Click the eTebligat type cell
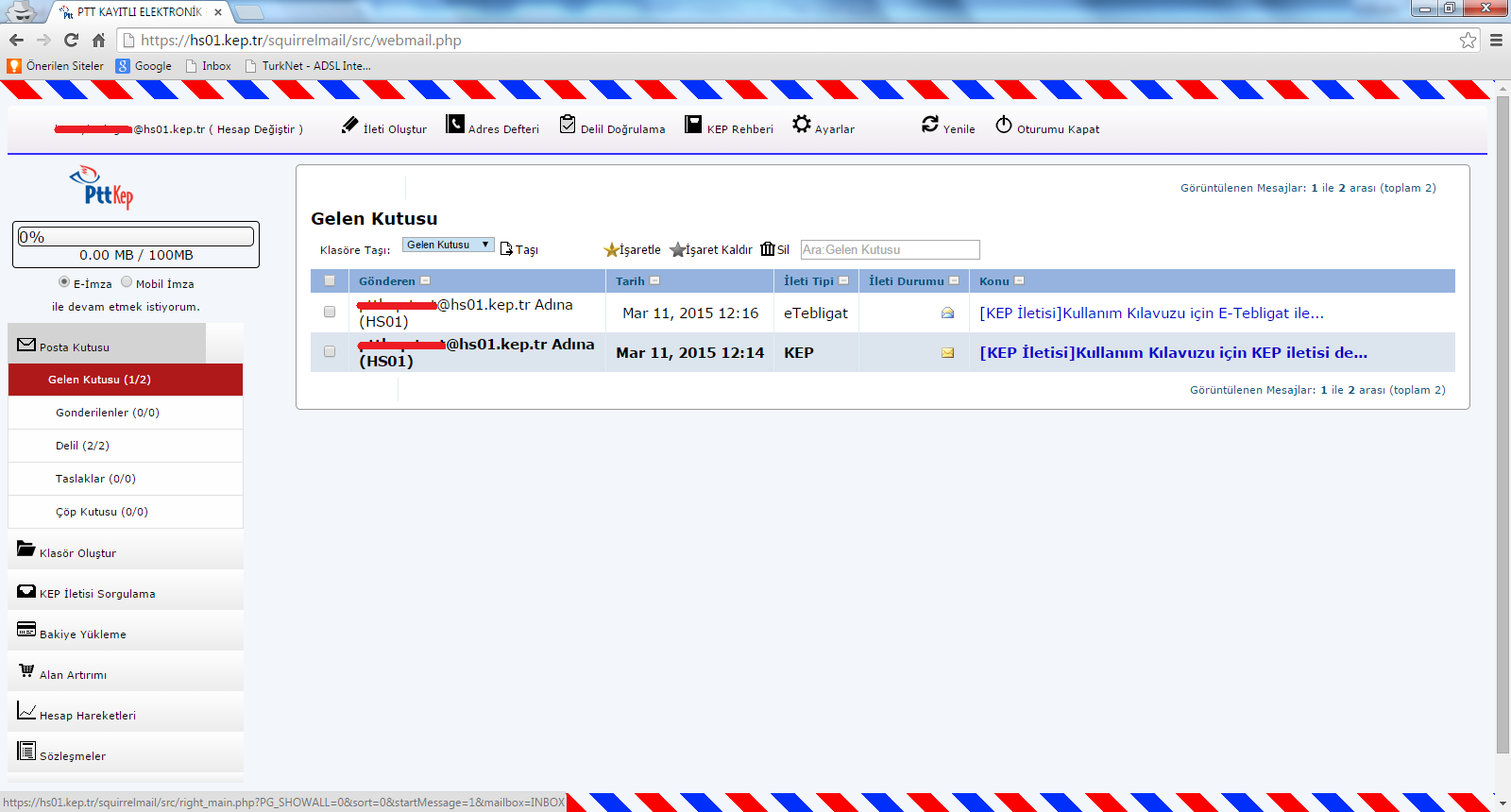1511x812 pixels. pos(816,313)
